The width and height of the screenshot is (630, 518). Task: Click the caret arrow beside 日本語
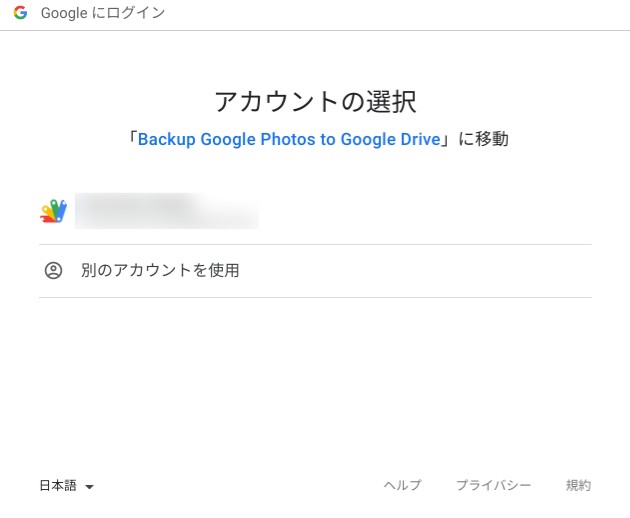(89, 487)
